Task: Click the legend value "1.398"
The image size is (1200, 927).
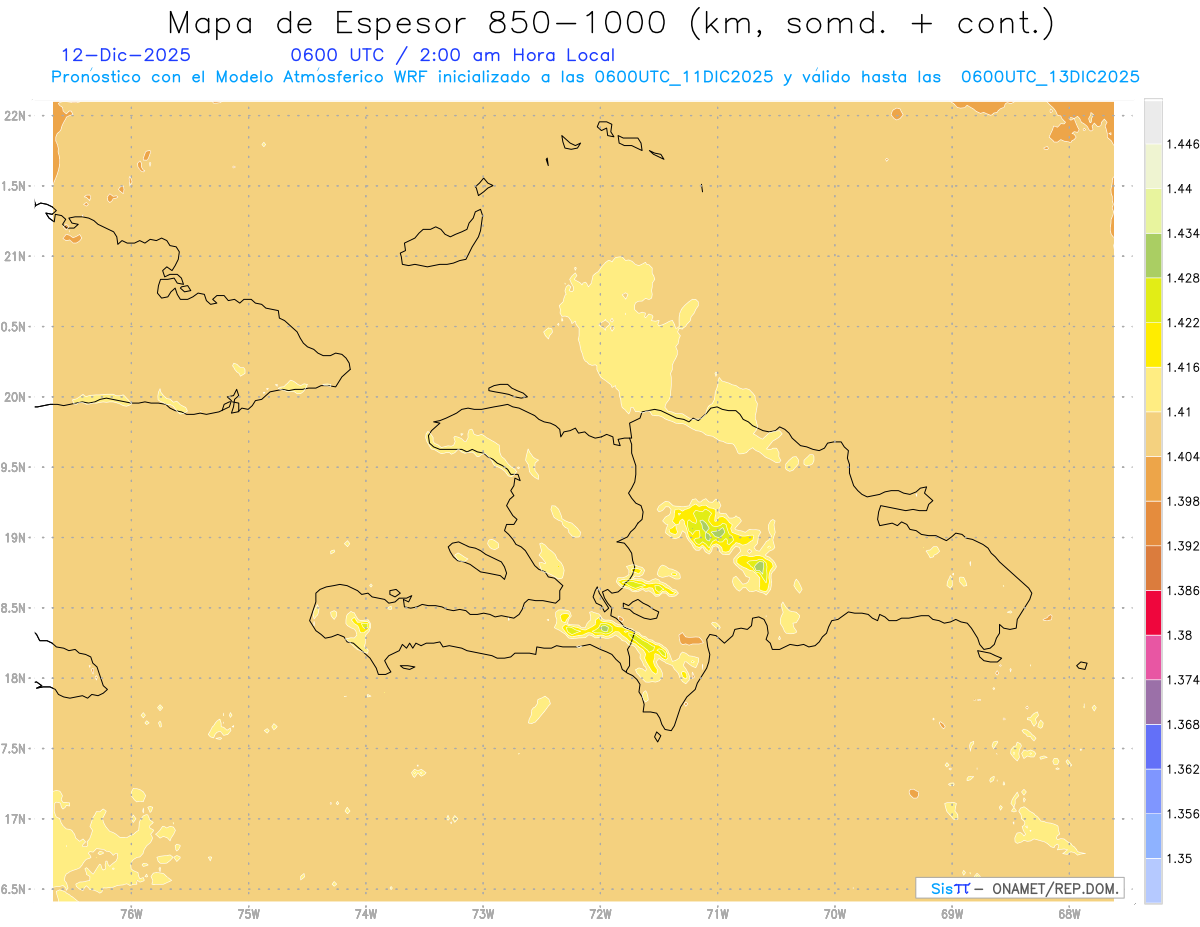Action: [x=1183, y=501]
